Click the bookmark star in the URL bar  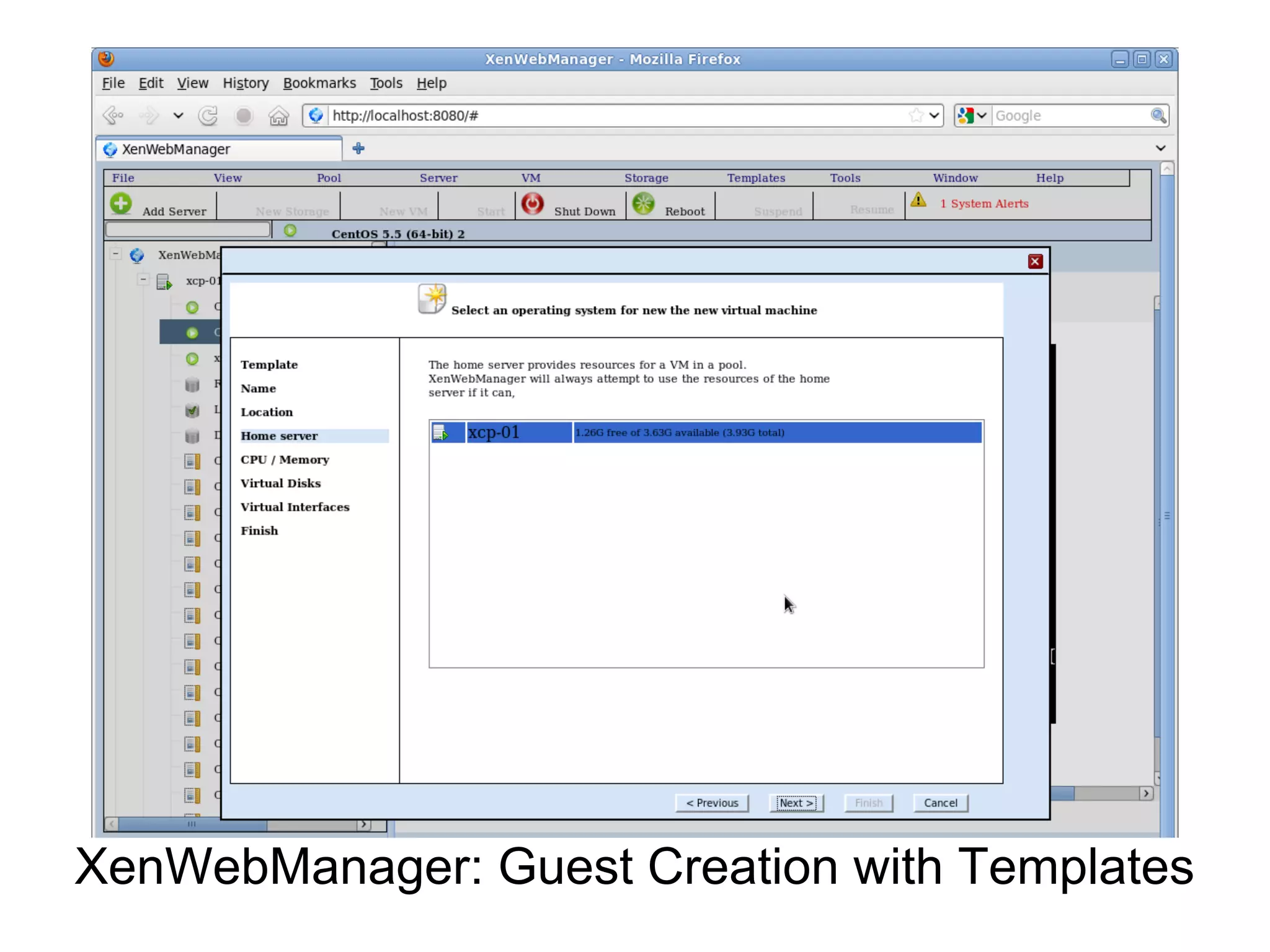[x=916, y=115]
